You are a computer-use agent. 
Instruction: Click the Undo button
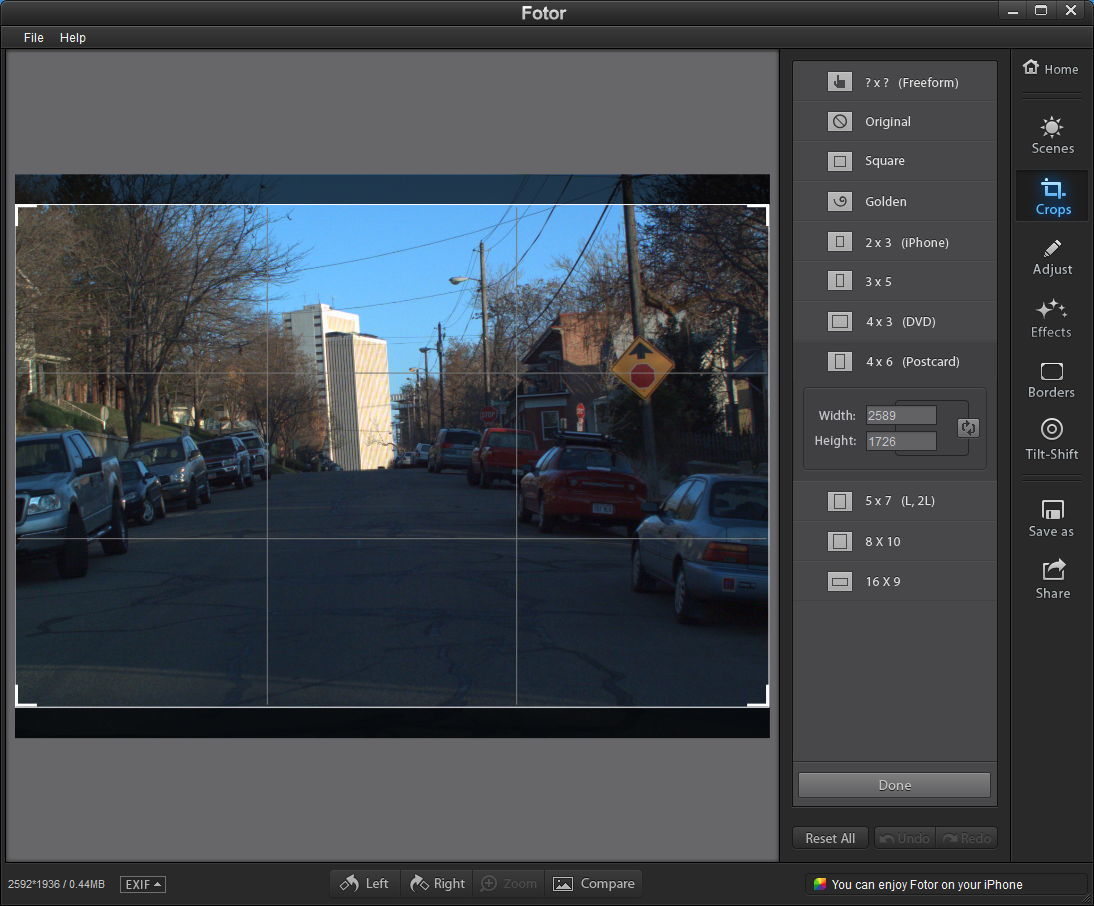tap(905, 838)
